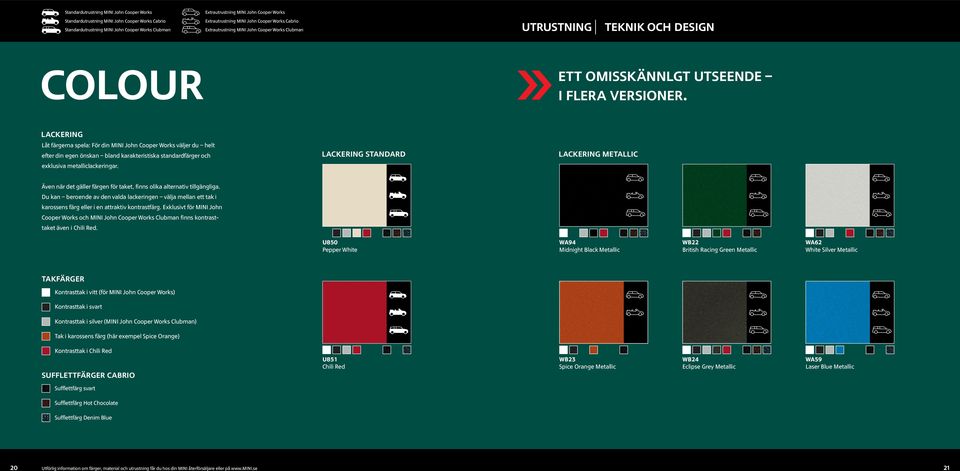Screen dimensions: 960x471
Task: Click the red Kontrasttak i Chili Red square
Action: (46, 352)
